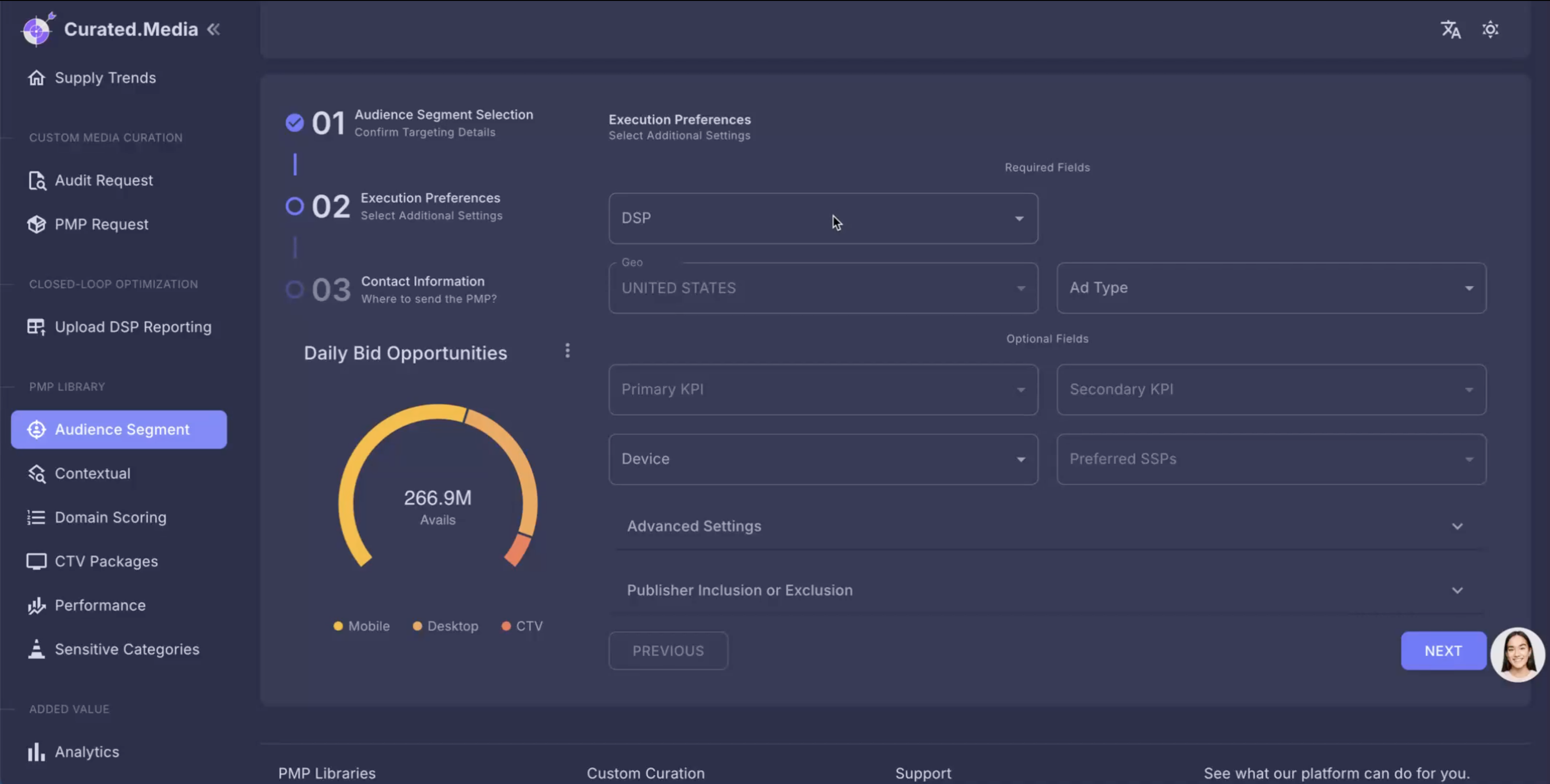Go to Sensitive Categories menu item
1550x784 pixels.
click(127, 649)
